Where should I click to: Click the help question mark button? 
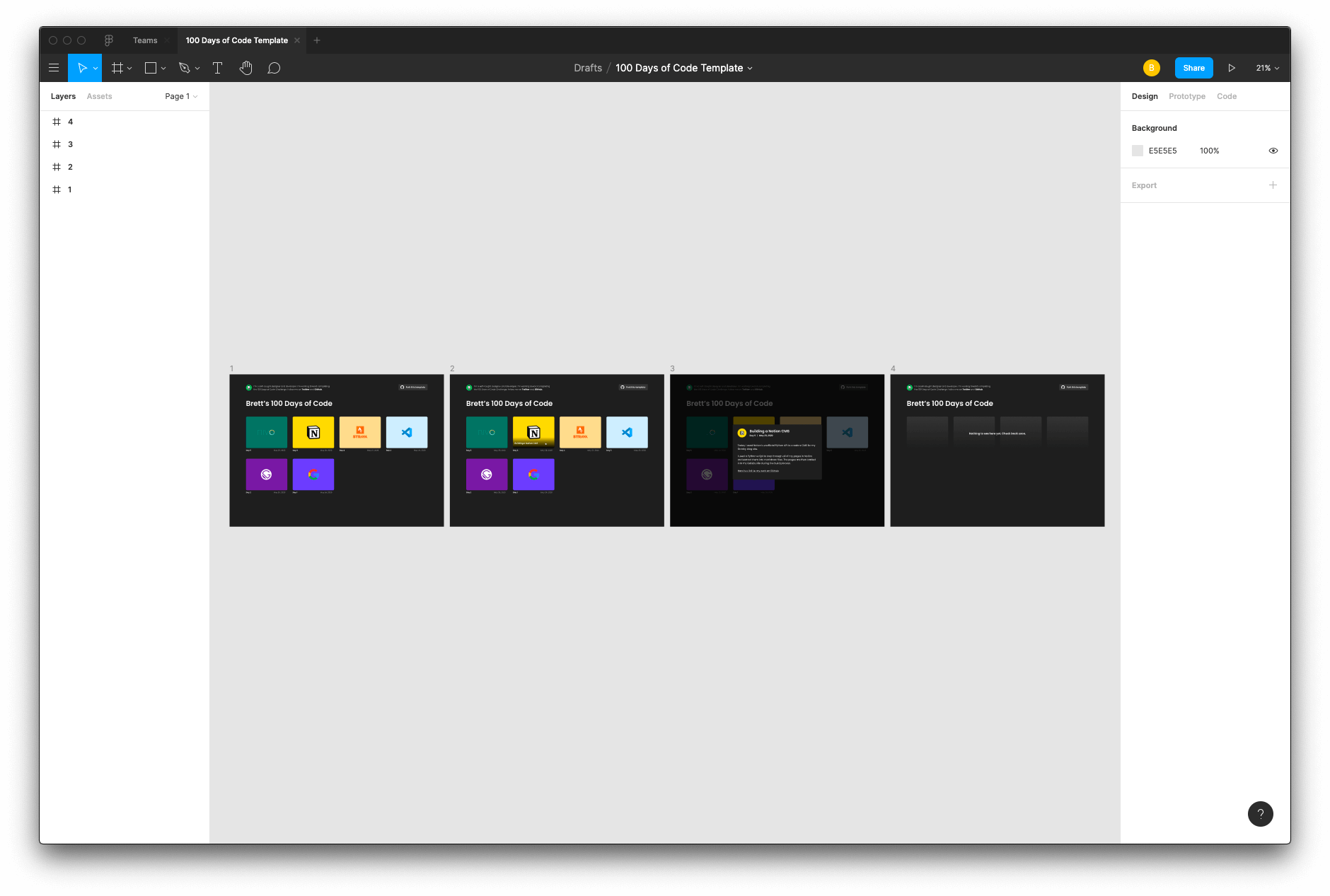pyautogui.click(x=1260, y=814)
